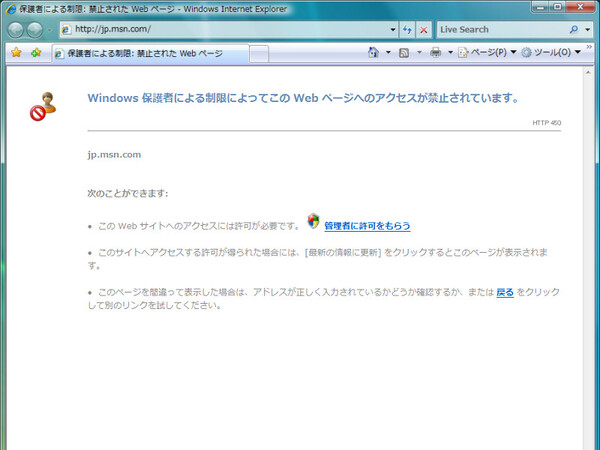Click the address bar showing http://jp.msn.com/

tap(224, 29)
